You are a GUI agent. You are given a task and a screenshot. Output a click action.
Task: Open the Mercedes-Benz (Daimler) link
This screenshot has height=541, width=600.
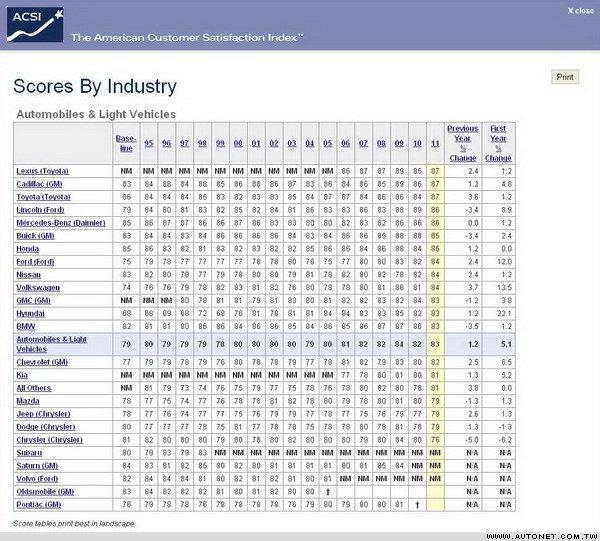(x=61, y=223)
